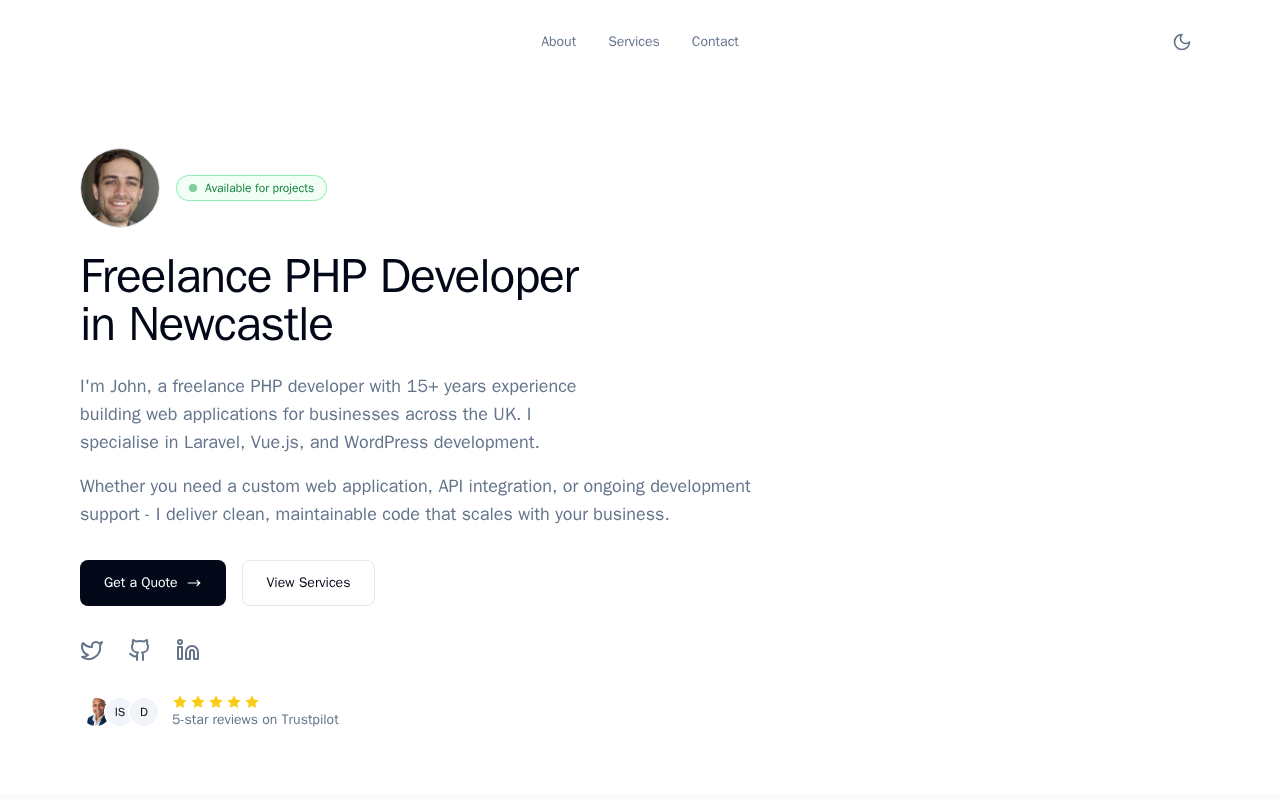The height and width of the screenshot is (800, 1280).
Task: Open the Twitter profile icon
Action: click(x=92, y=650)
